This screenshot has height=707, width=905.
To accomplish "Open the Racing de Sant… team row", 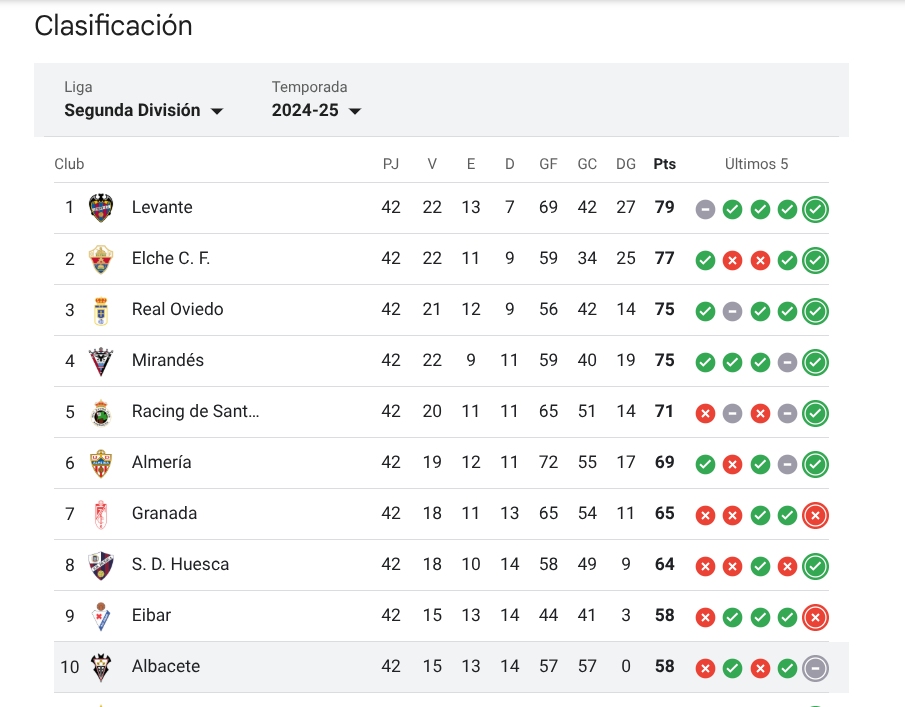I will click(442, 412).
